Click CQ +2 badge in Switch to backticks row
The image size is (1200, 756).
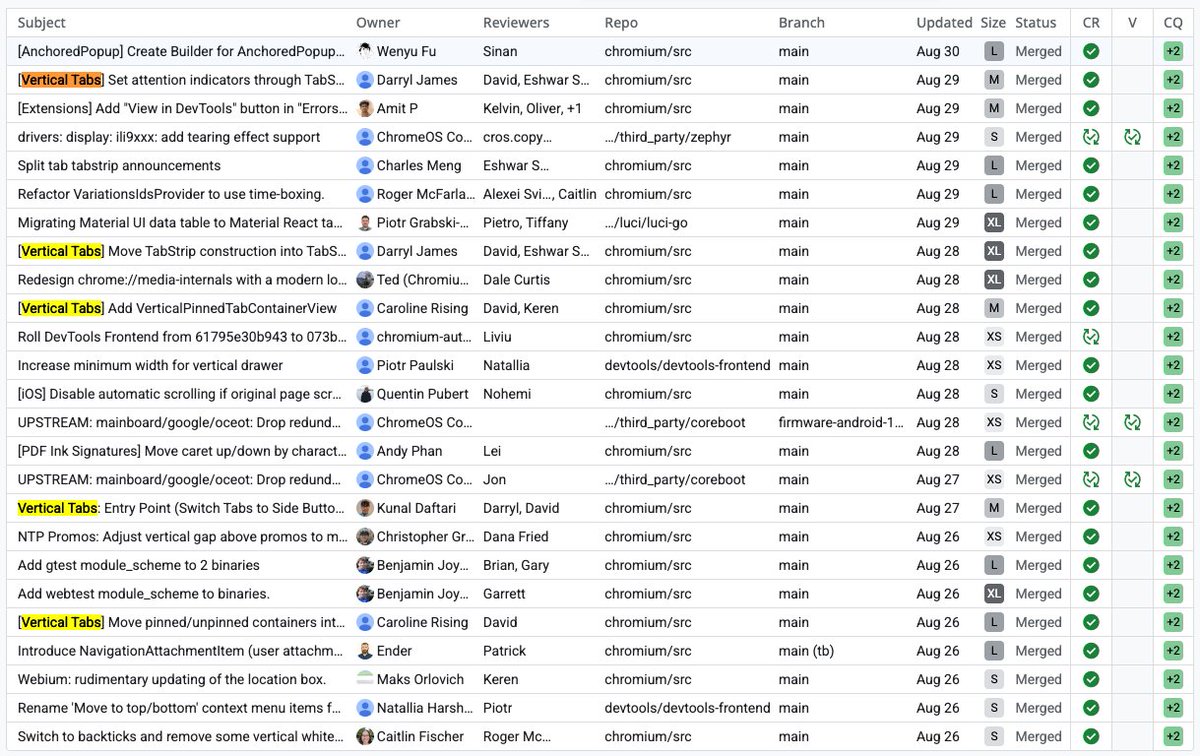coord(1173,736)
